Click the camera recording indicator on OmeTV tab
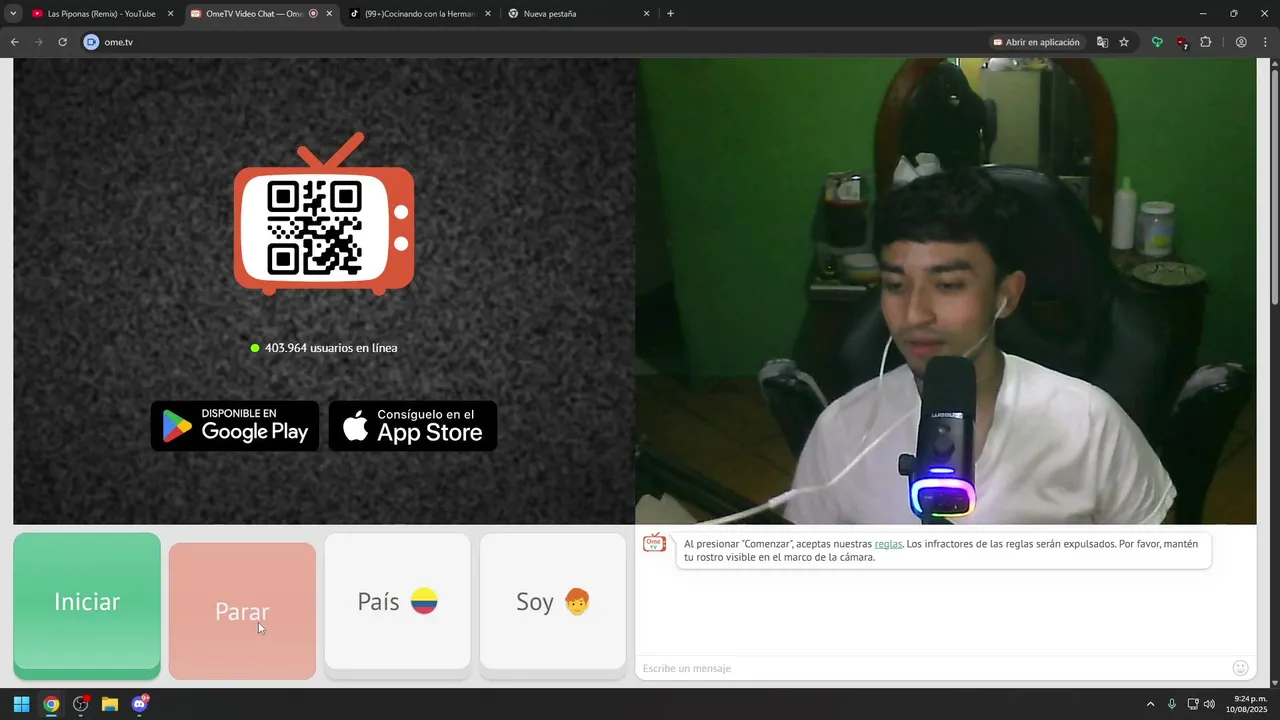The width and height of the screenshot is (1280, 720). 313,14
